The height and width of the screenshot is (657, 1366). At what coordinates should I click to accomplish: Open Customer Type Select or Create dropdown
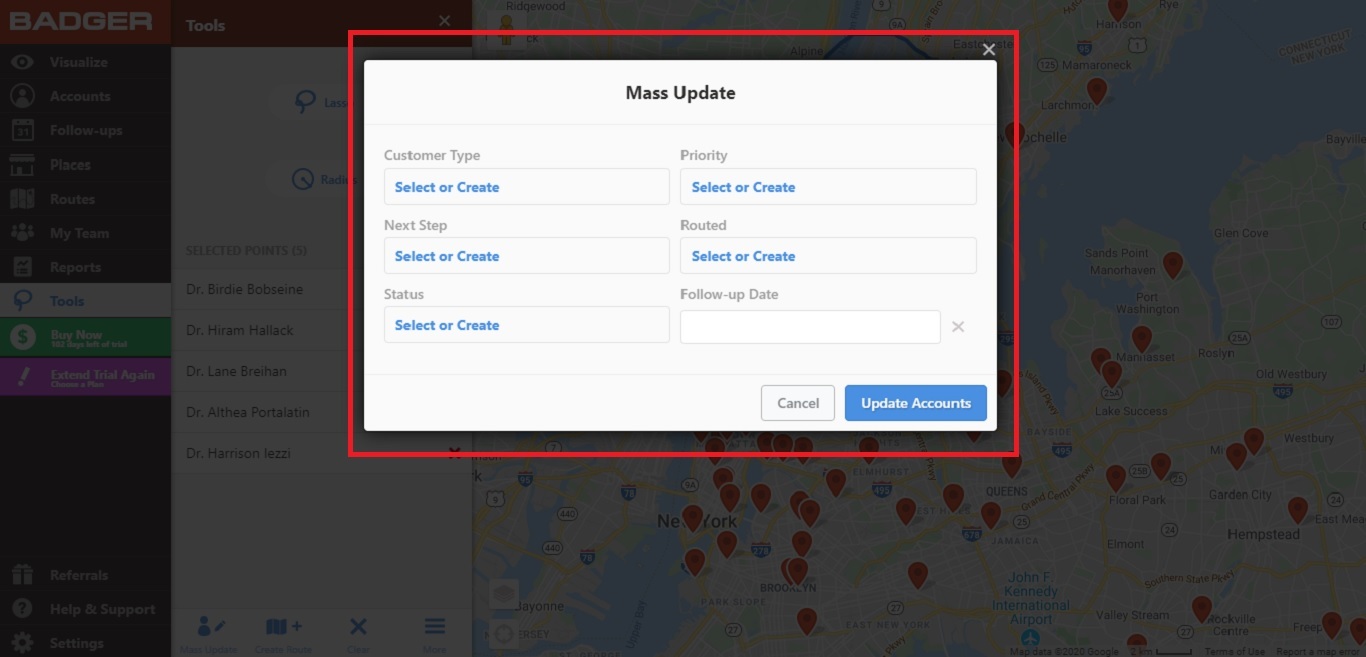click(526, 187)
